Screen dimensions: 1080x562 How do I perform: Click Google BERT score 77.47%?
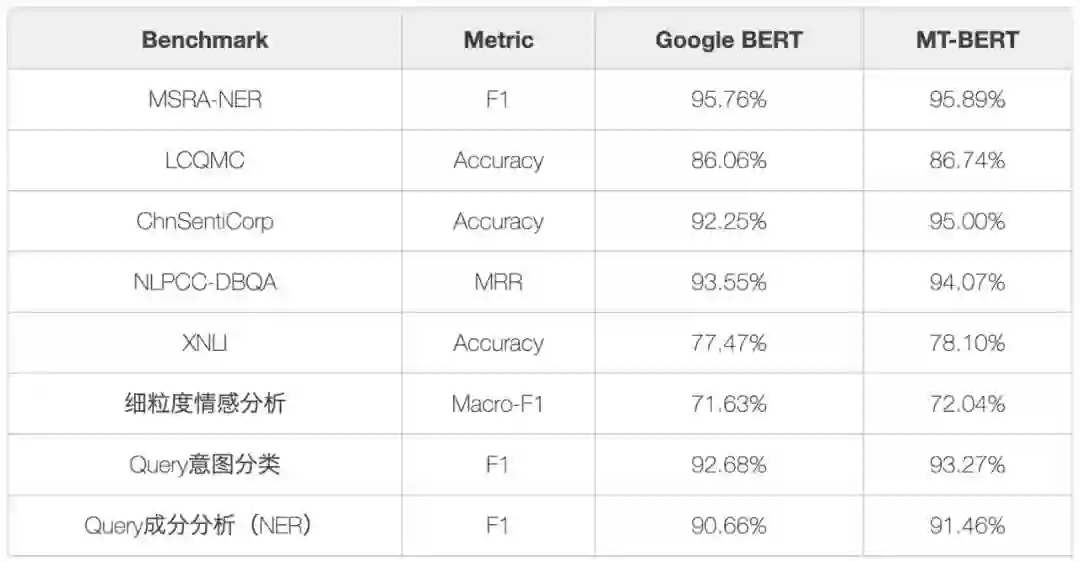729,343
